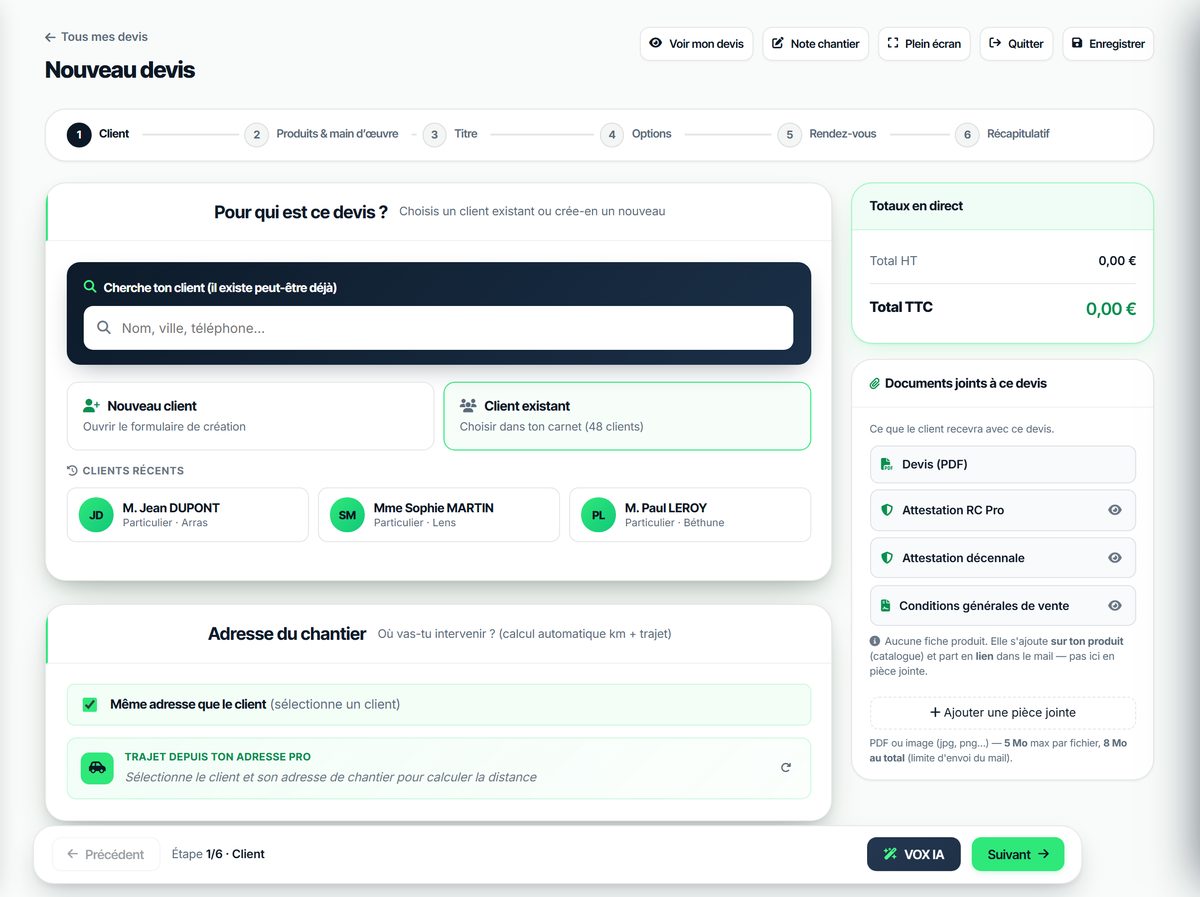
Task: Click info icon near Aucune fiche produit
Action: [875, 641]
